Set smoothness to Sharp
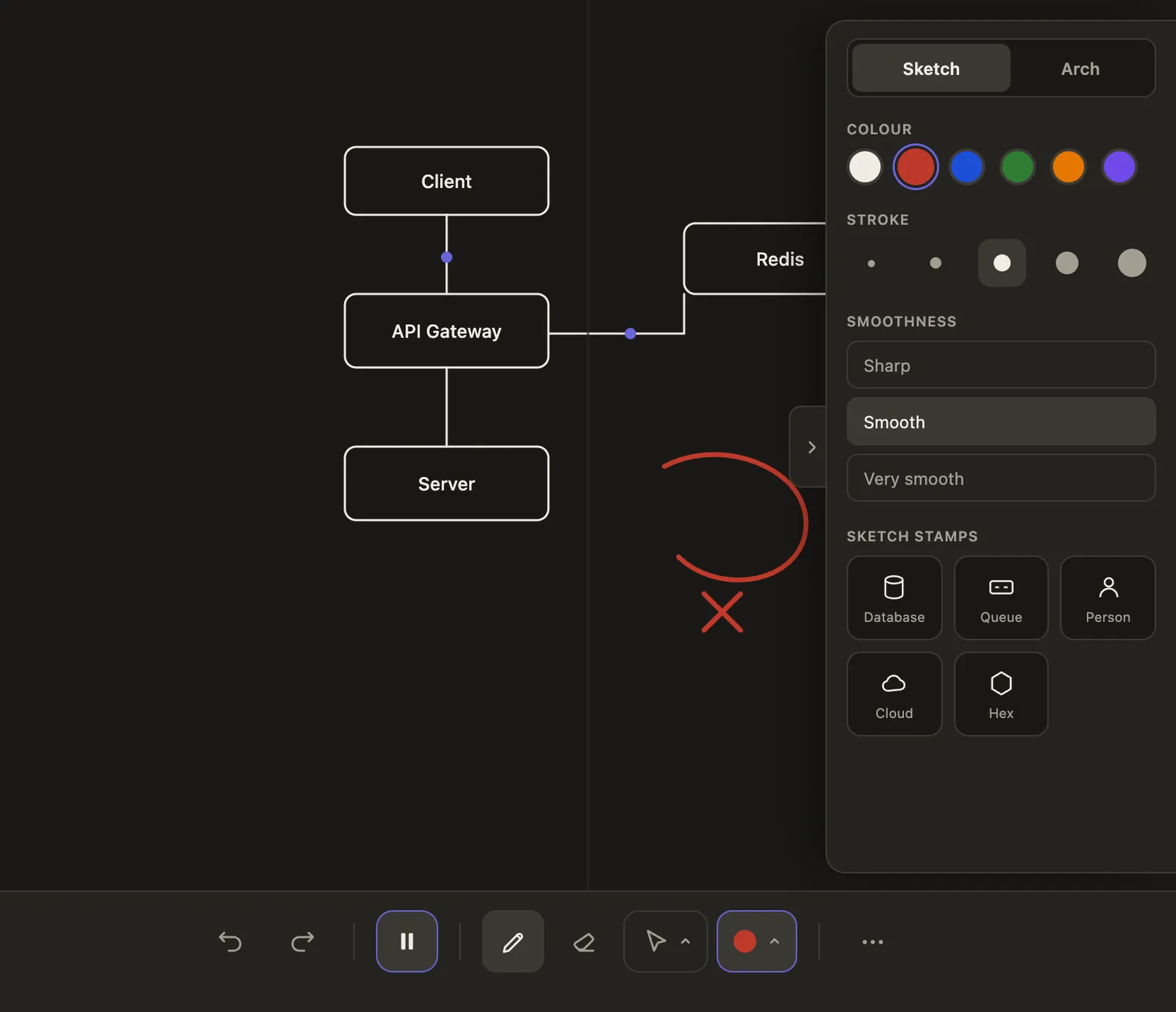This screenshot has width=1176, height=1012. [x=1001, y=365]
